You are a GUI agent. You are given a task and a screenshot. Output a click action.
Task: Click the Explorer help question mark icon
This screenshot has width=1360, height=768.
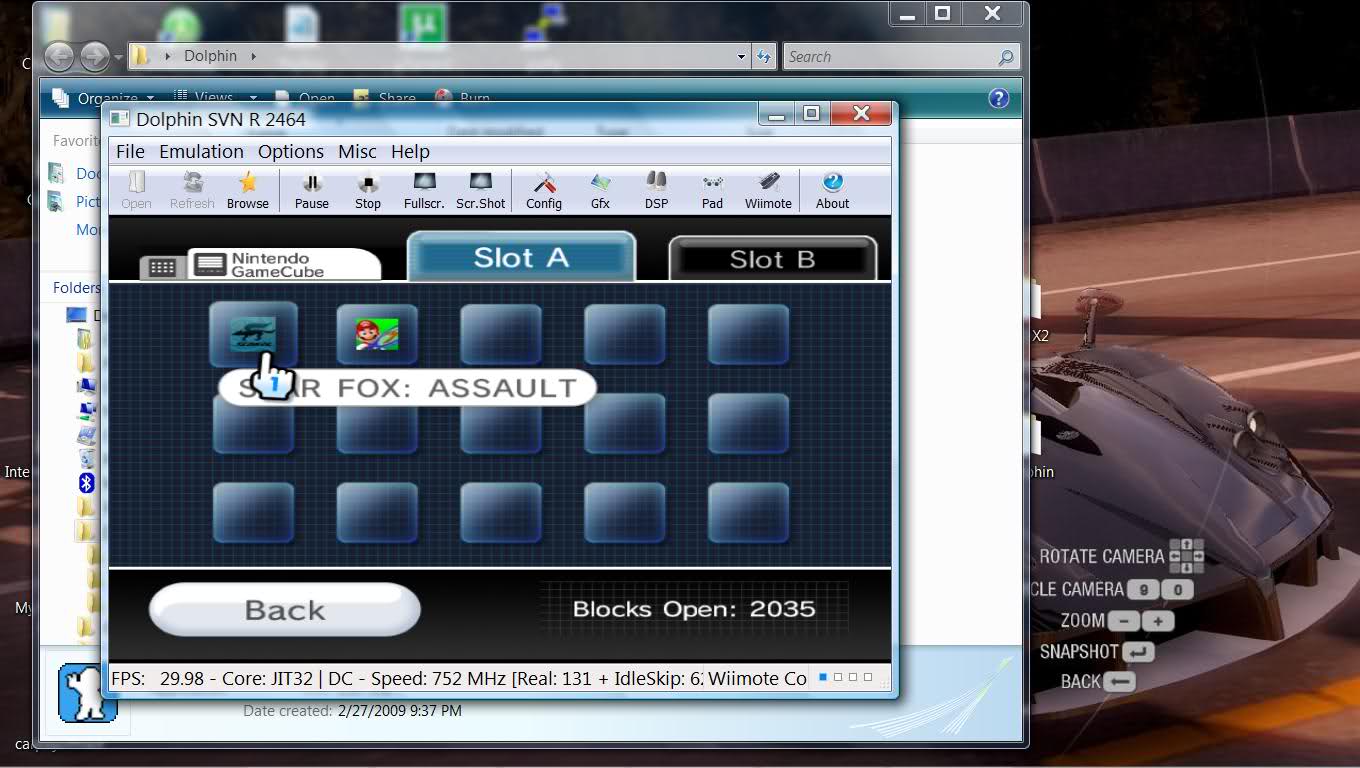point(998,98)
